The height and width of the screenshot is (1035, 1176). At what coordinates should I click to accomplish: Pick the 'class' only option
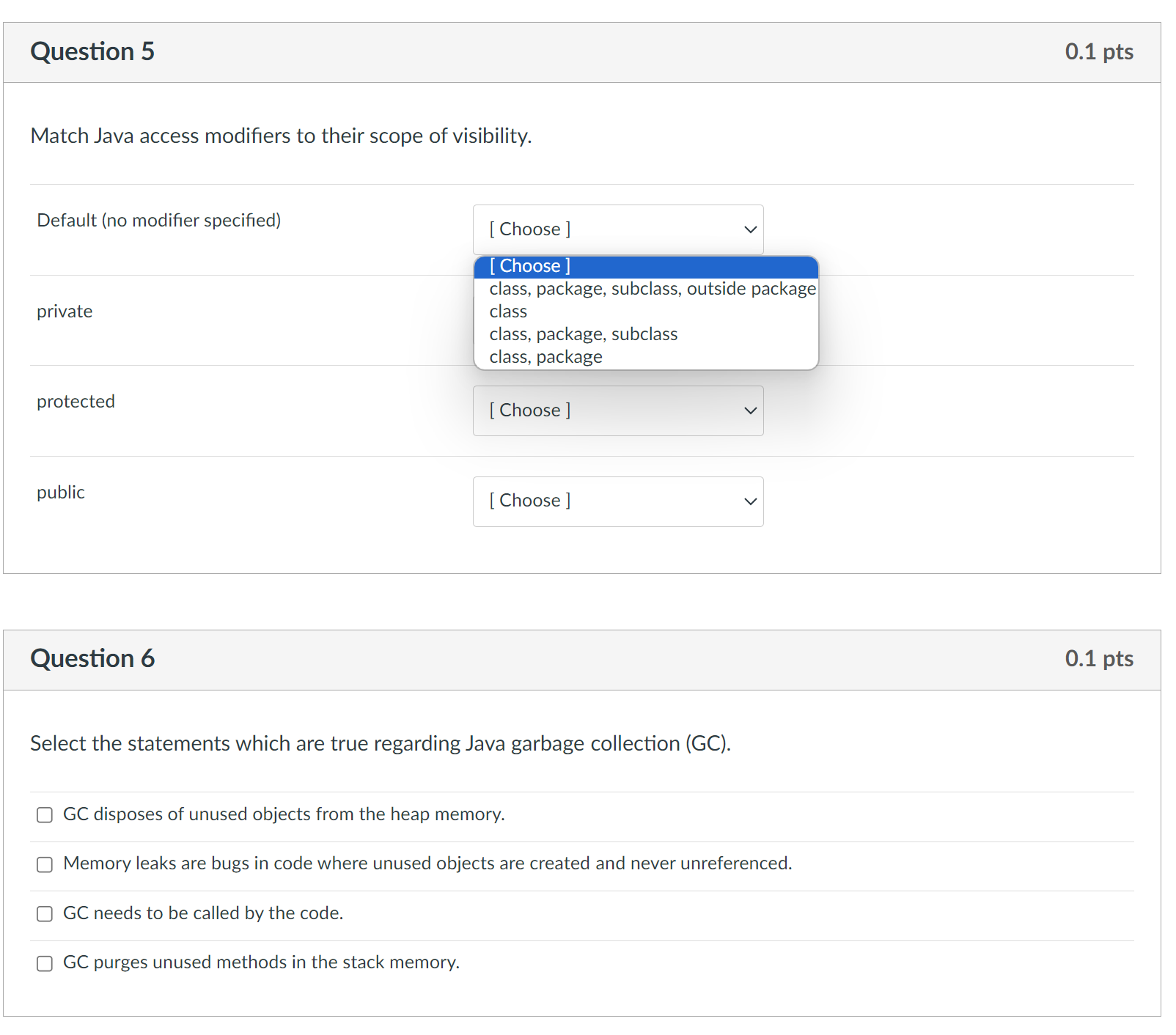[x=646, y=312]
